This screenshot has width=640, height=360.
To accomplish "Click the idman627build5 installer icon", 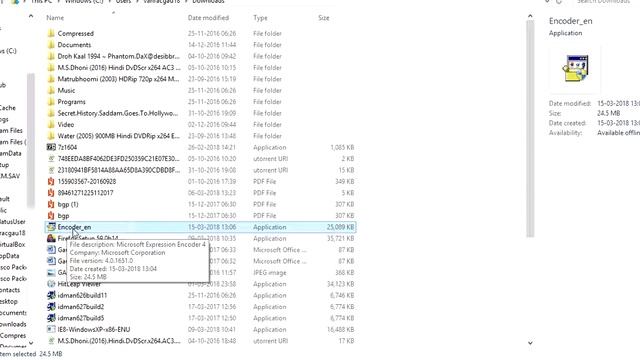I will pyautogui.click(x=51, y=318).
